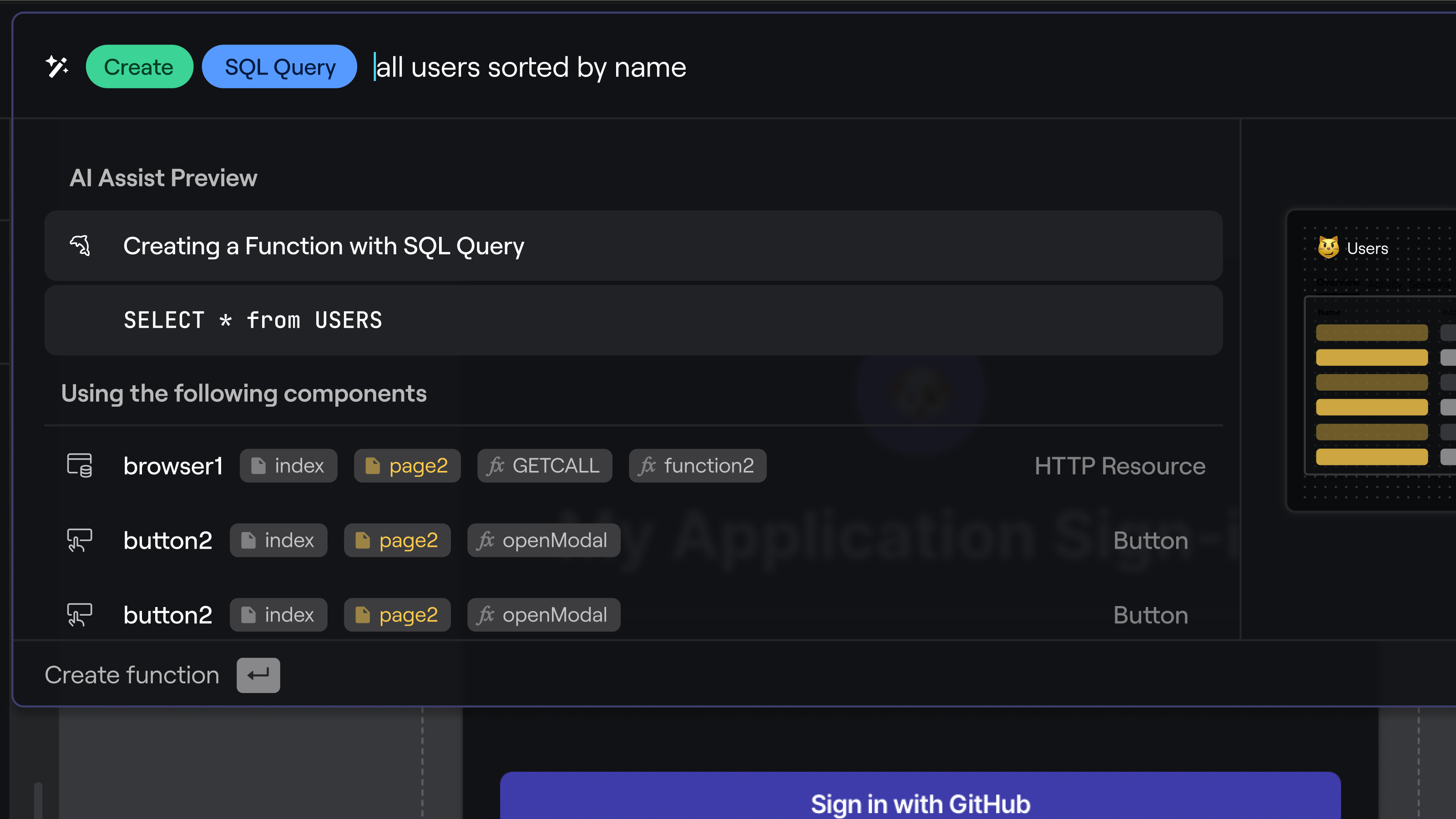Click AI Assist Preview heading
The width and height of the screenshot is (1456, 819).
tap(163, 177)
